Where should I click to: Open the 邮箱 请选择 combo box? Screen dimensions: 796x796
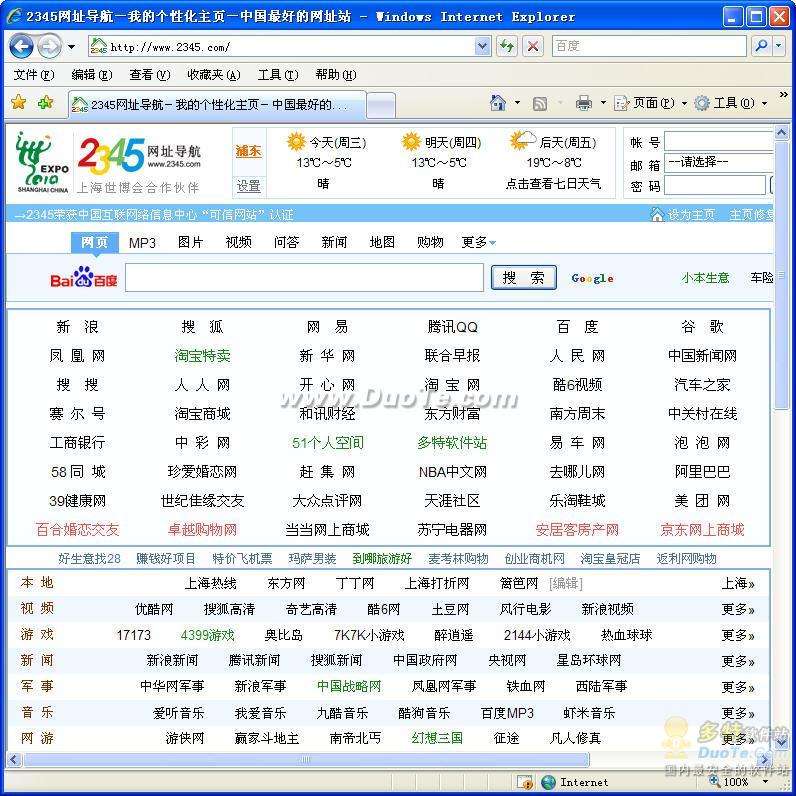719,162
